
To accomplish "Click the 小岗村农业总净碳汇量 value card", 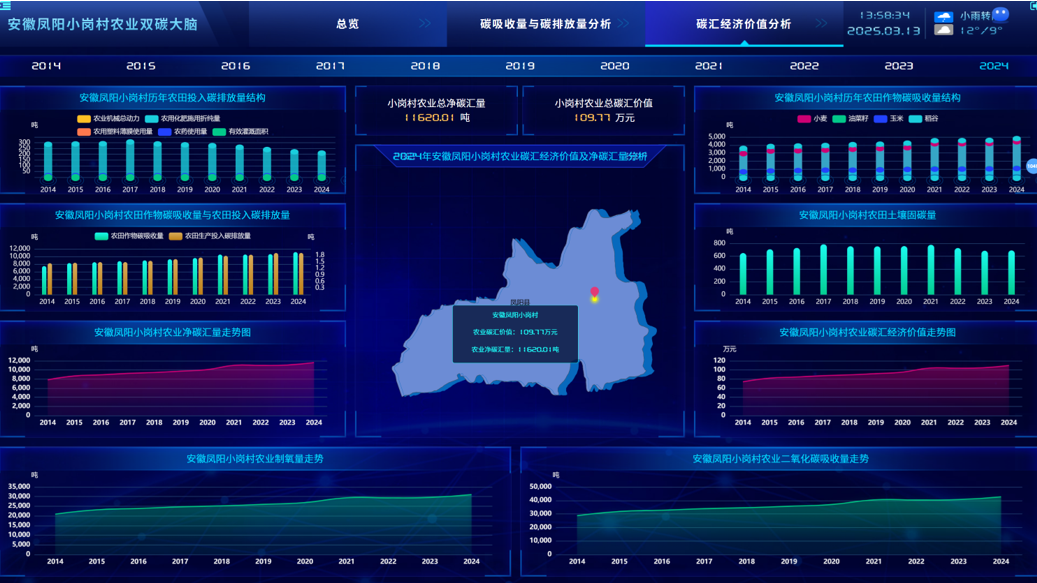I will pyautogui.click(x=436, y=110).
